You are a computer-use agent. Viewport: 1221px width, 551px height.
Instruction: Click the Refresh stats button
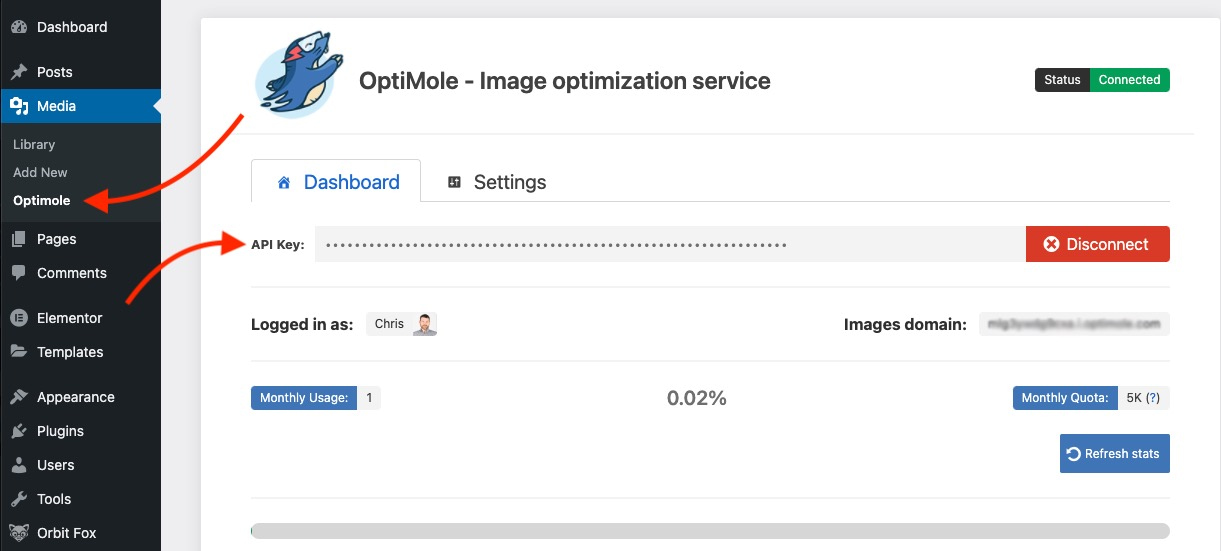[1114, 453]
